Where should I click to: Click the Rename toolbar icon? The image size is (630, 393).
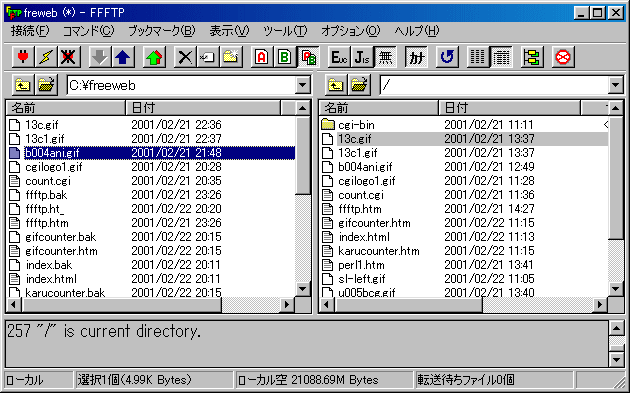208,57
